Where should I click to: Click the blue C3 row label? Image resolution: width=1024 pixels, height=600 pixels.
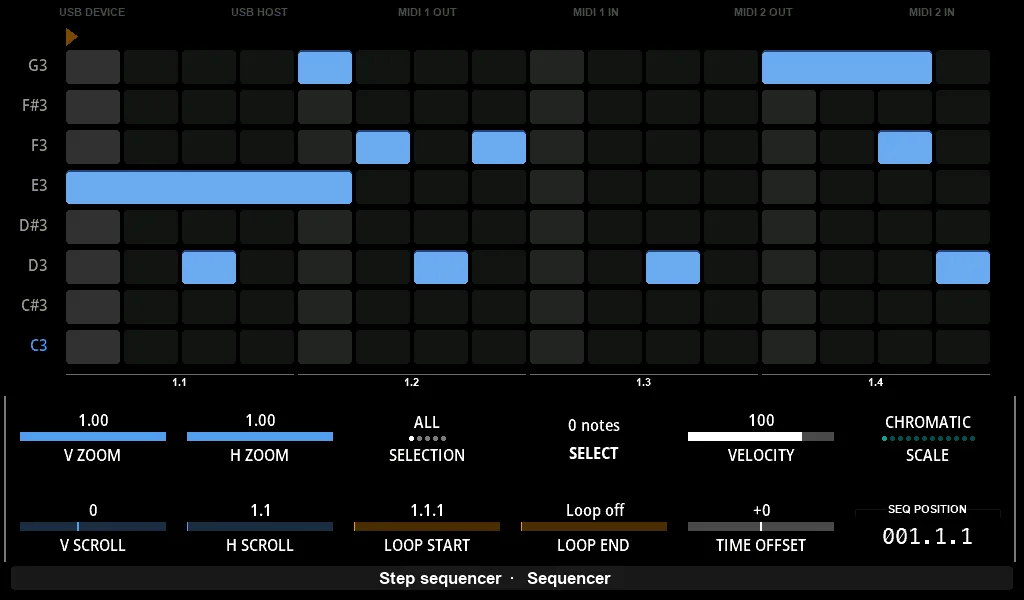(39, 345)
